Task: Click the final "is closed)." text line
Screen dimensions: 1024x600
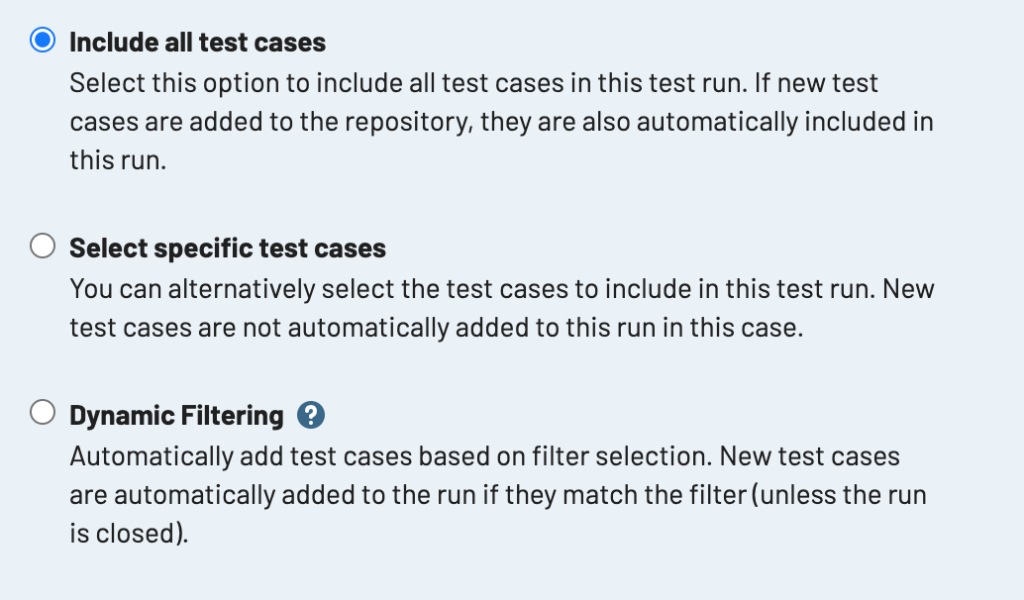Action: point(128,534)
